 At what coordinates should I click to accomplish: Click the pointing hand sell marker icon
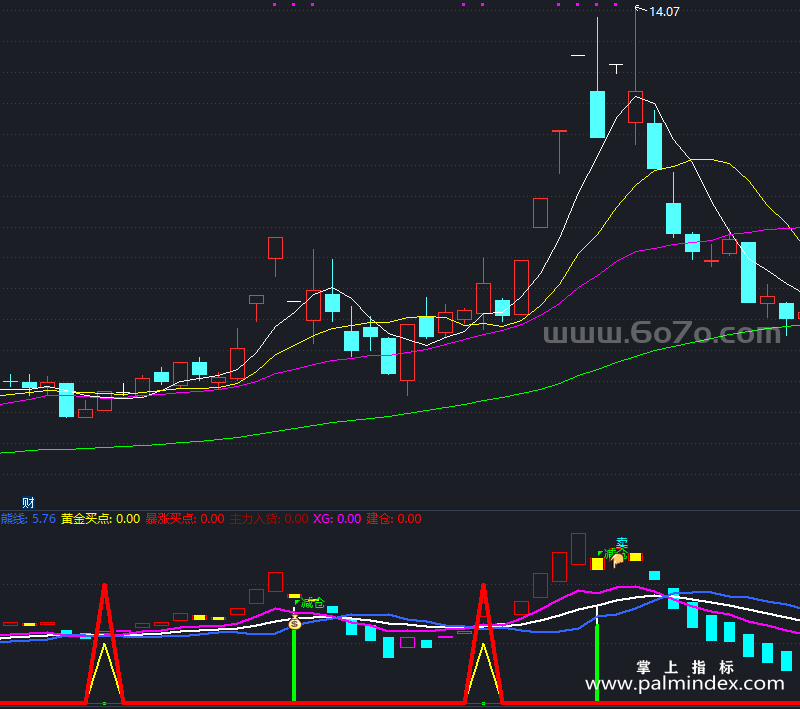pyautogui.click(x=617, y=560)
